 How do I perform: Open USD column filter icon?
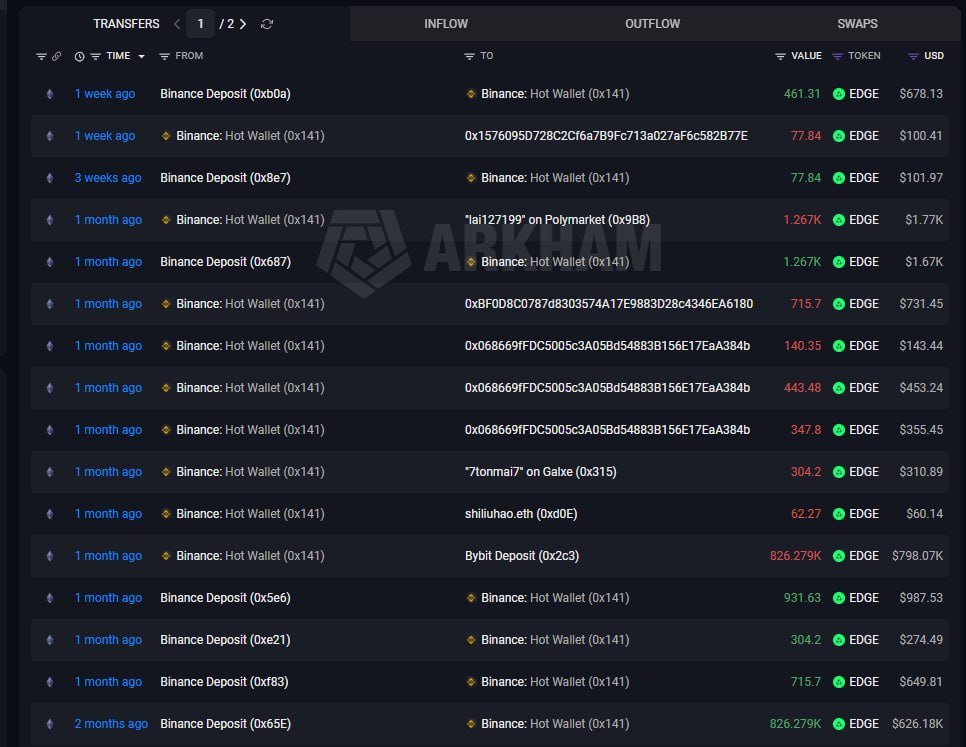(914, 57)
